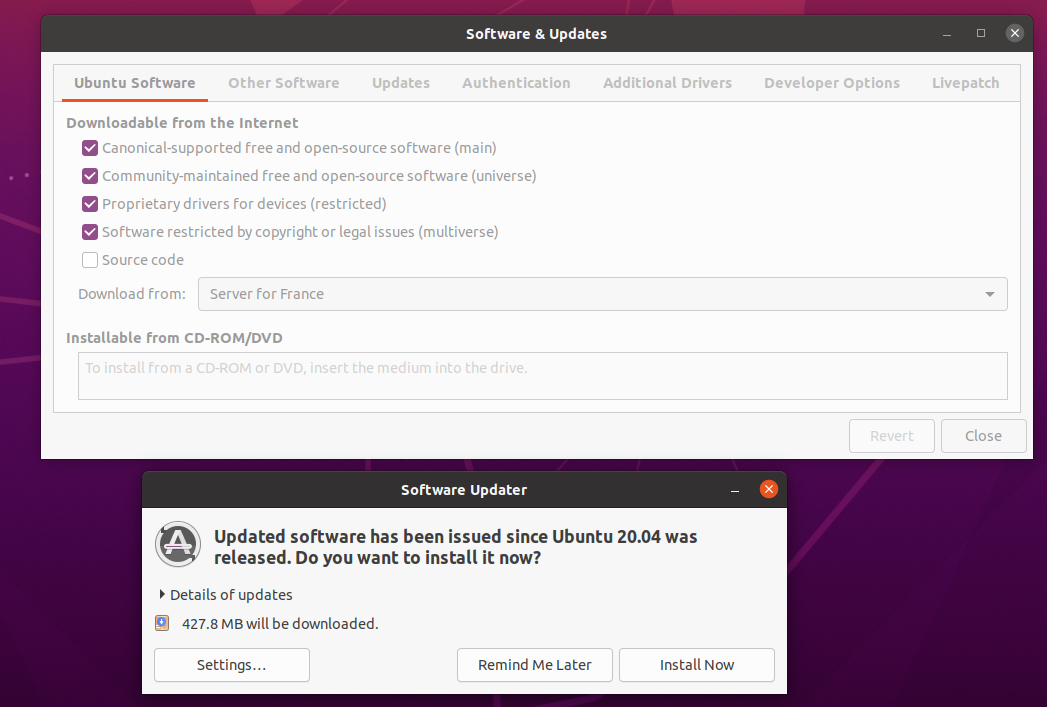Switch to Developer Options tab

coord(832,83)
